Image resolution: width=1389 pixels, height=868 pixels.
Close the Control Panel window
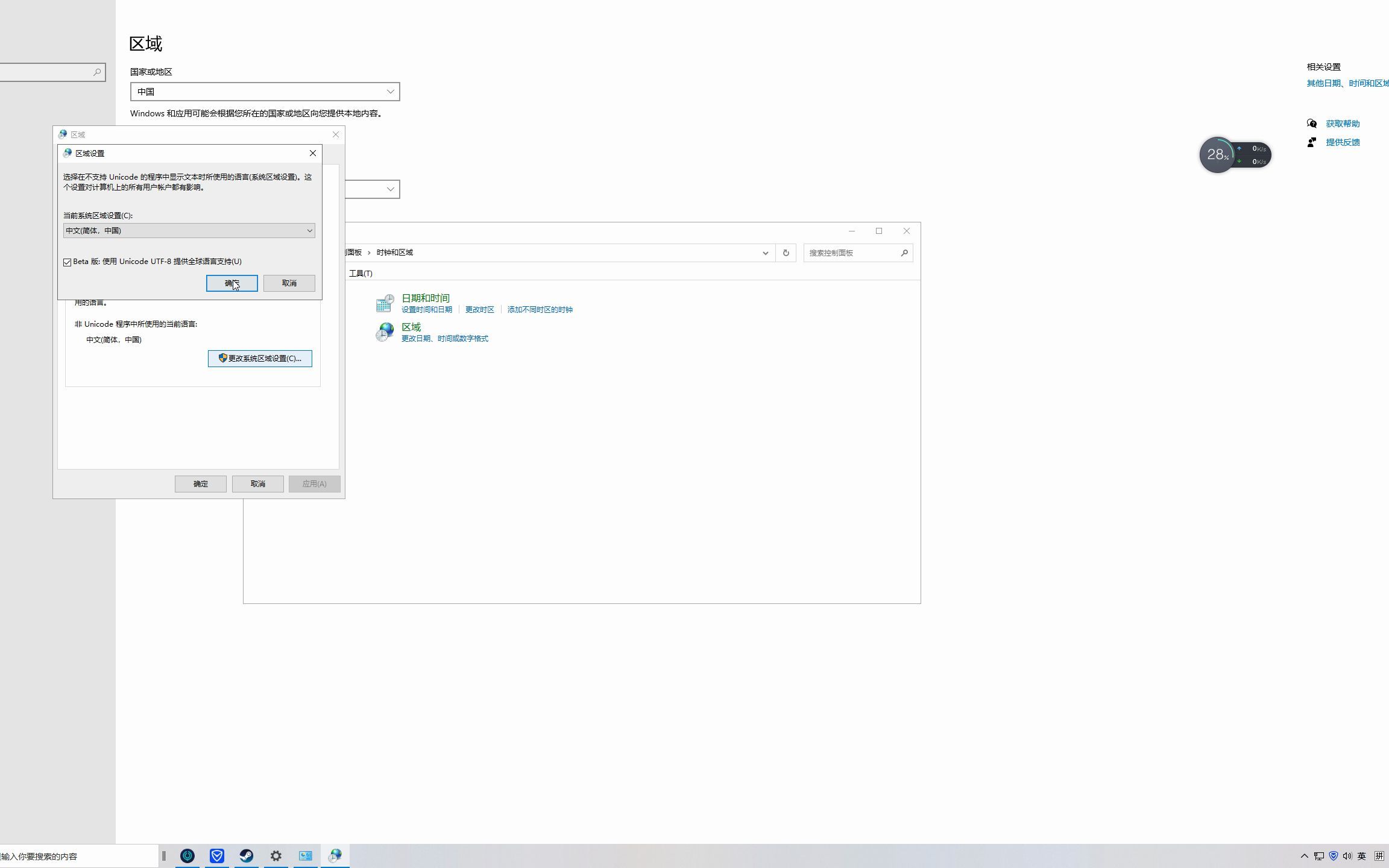906,231
